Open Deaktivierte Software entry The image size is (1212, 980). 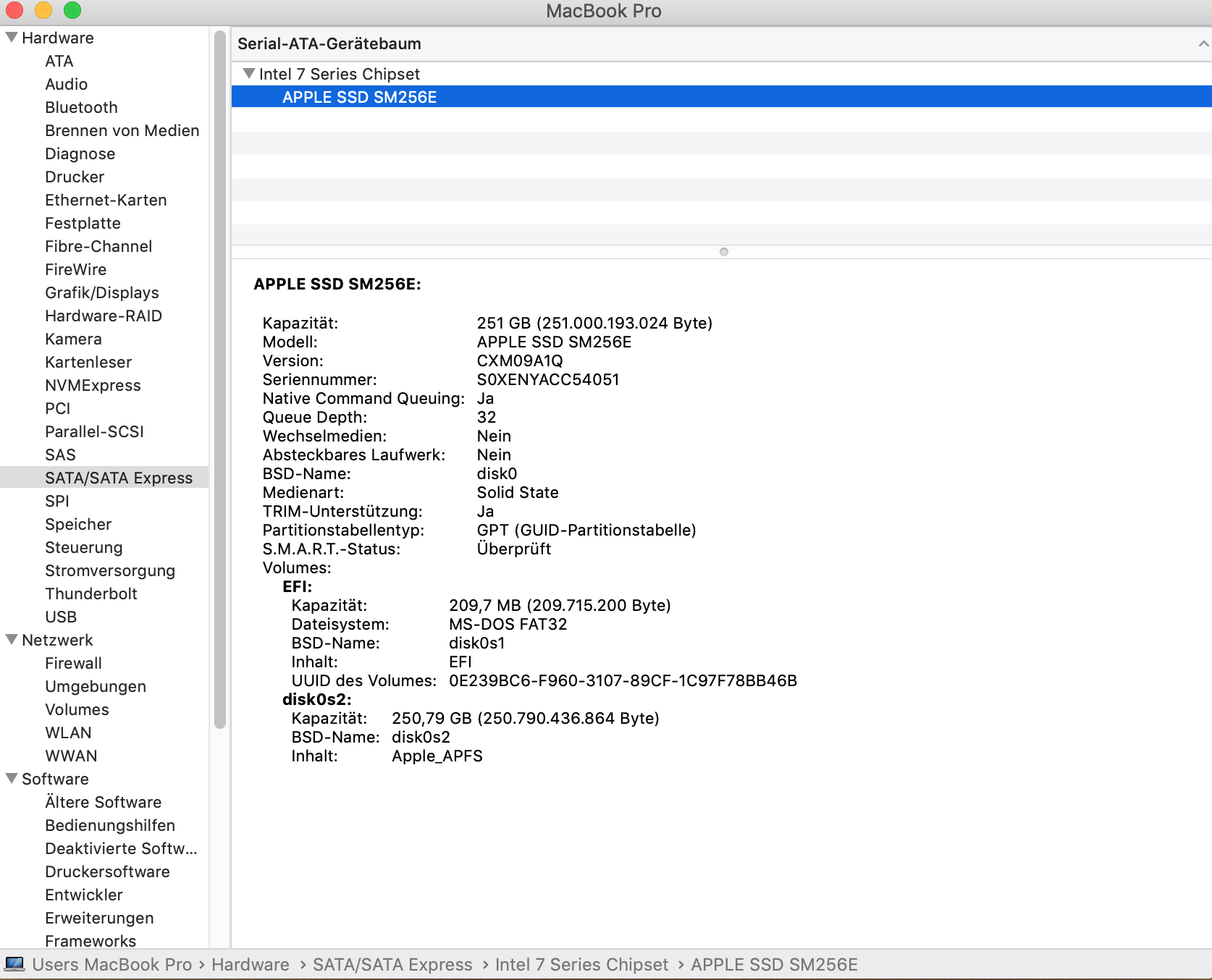(121, 849)
